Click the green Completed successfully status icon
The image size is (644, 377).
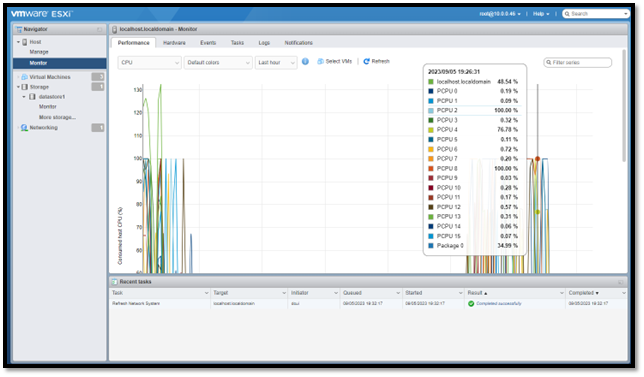click(x=471, y=304)
